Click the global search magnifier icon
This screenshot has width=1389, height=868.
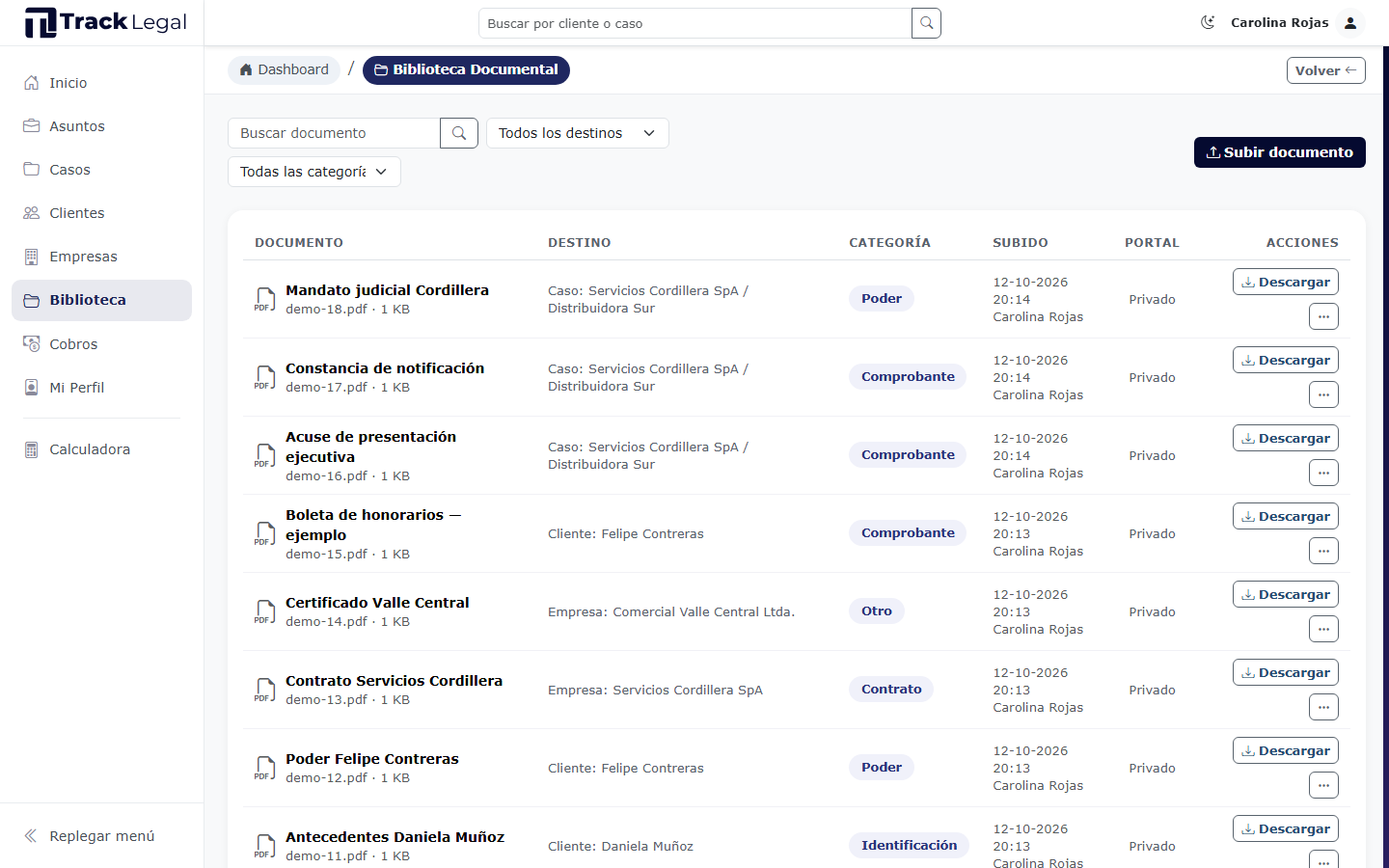(926, 23)
